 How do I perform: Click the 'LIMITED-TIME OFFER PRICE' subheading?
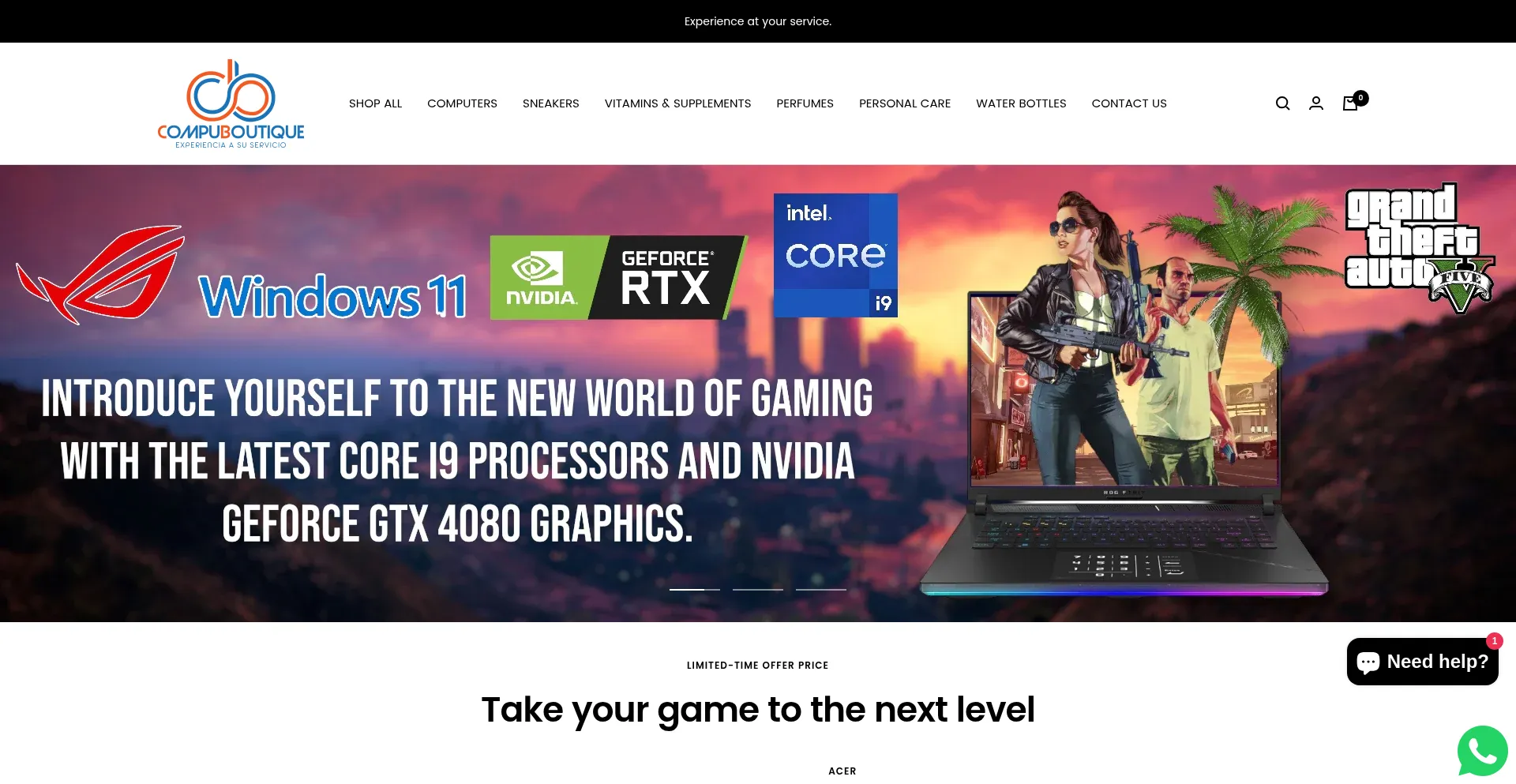pos(758,666)
